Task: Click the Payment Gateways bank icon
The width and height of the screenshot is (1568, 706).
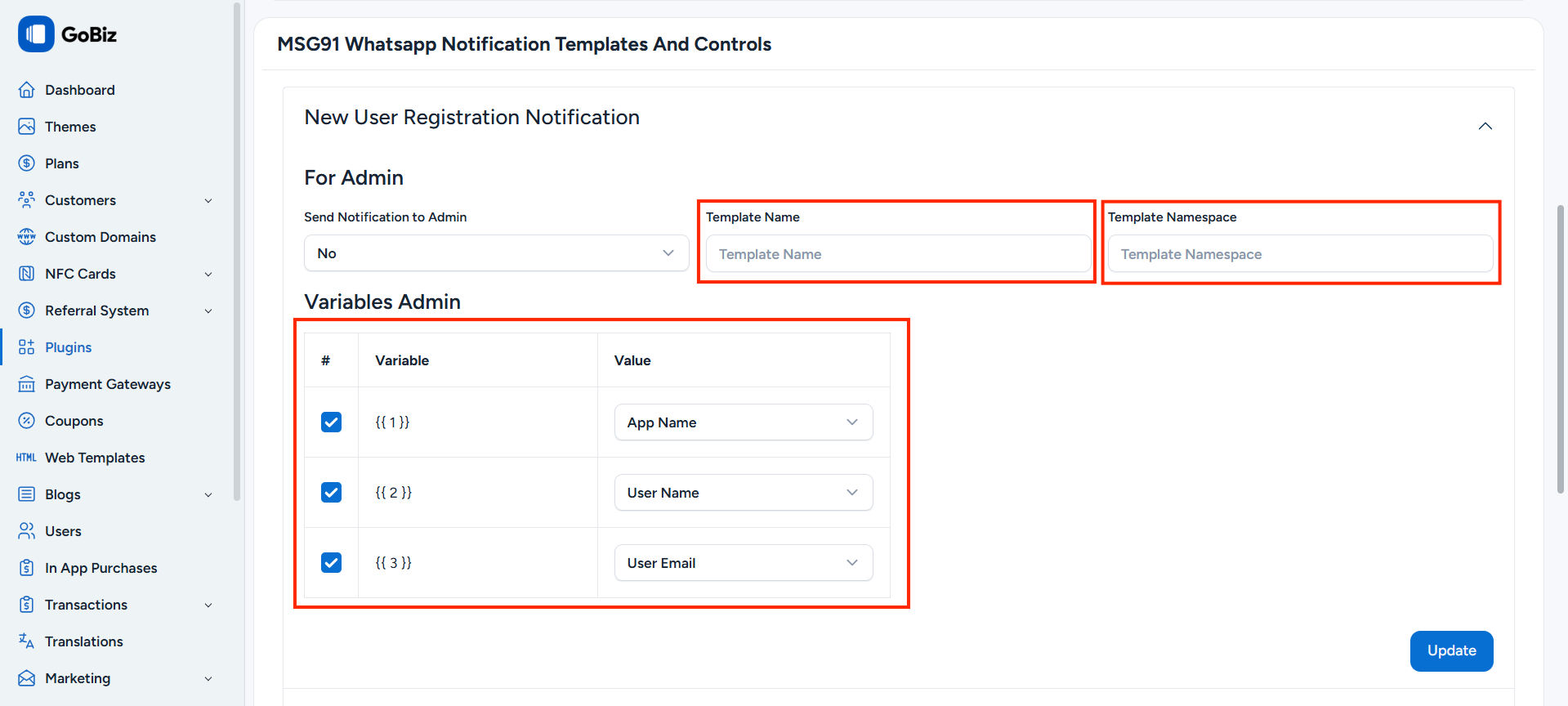Action: 27,384
